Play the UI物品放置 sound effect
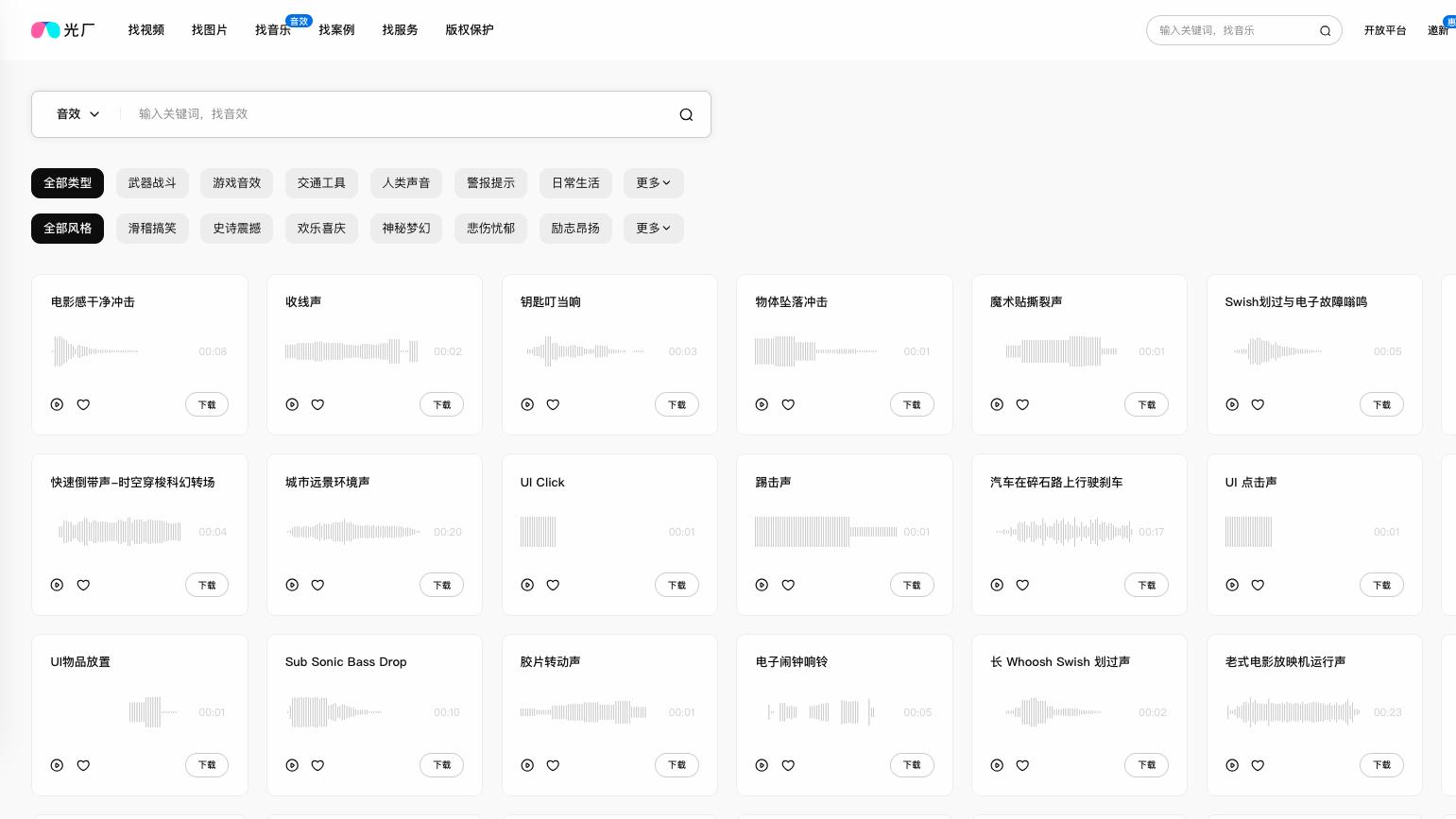This screenshot has height=819, width=1456. click(x=57, y=765)
